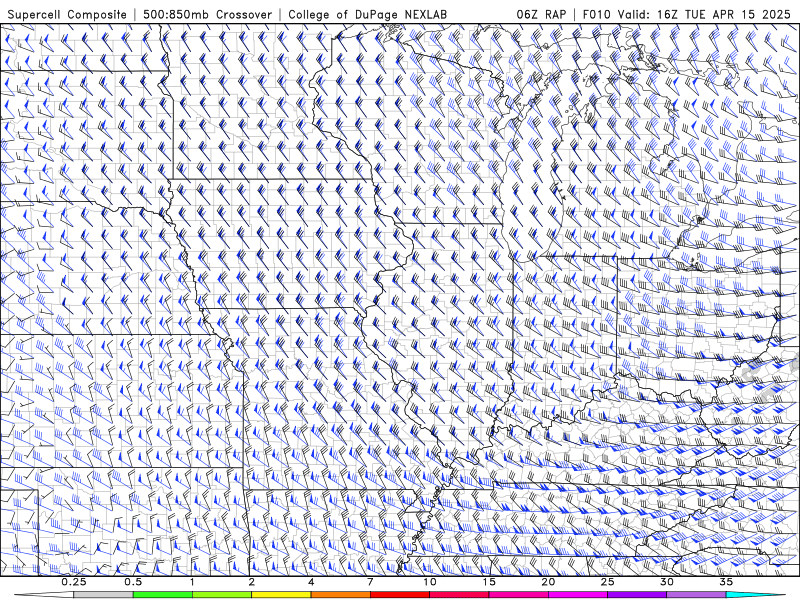The width and height of the screenshot is (800, 600).
Task: Click the orange legend segment (4–7)
Action: (x=340, y=595)
